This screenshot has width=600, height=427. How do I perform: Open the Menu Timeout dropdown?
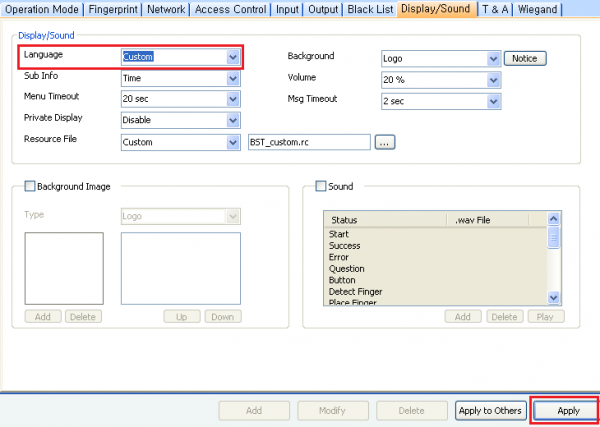click(x=232, y=98)
